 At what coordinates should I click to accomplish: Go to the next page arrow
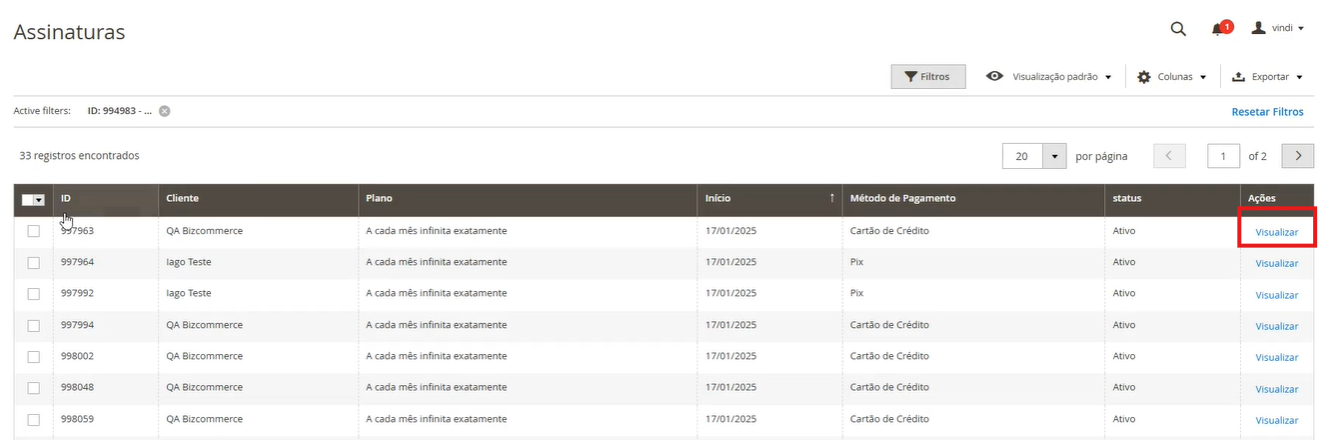pyautogui.click(x=1297, y=156)
